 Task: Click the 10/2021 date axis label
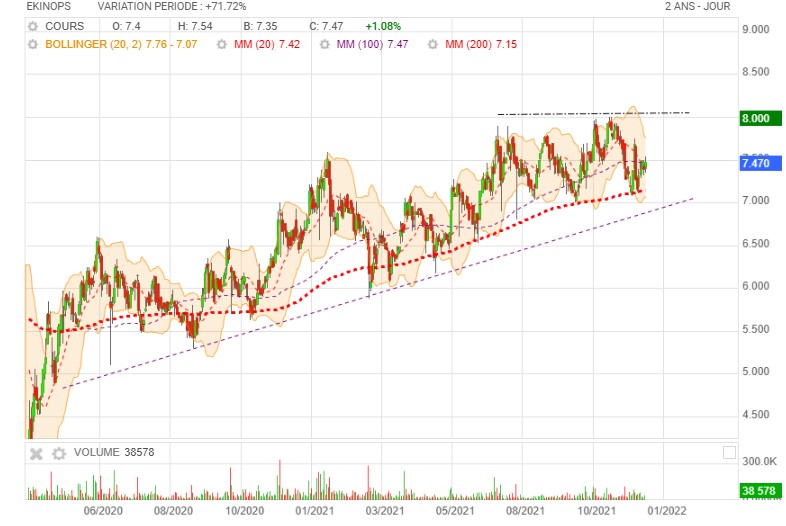click(596, 511)
